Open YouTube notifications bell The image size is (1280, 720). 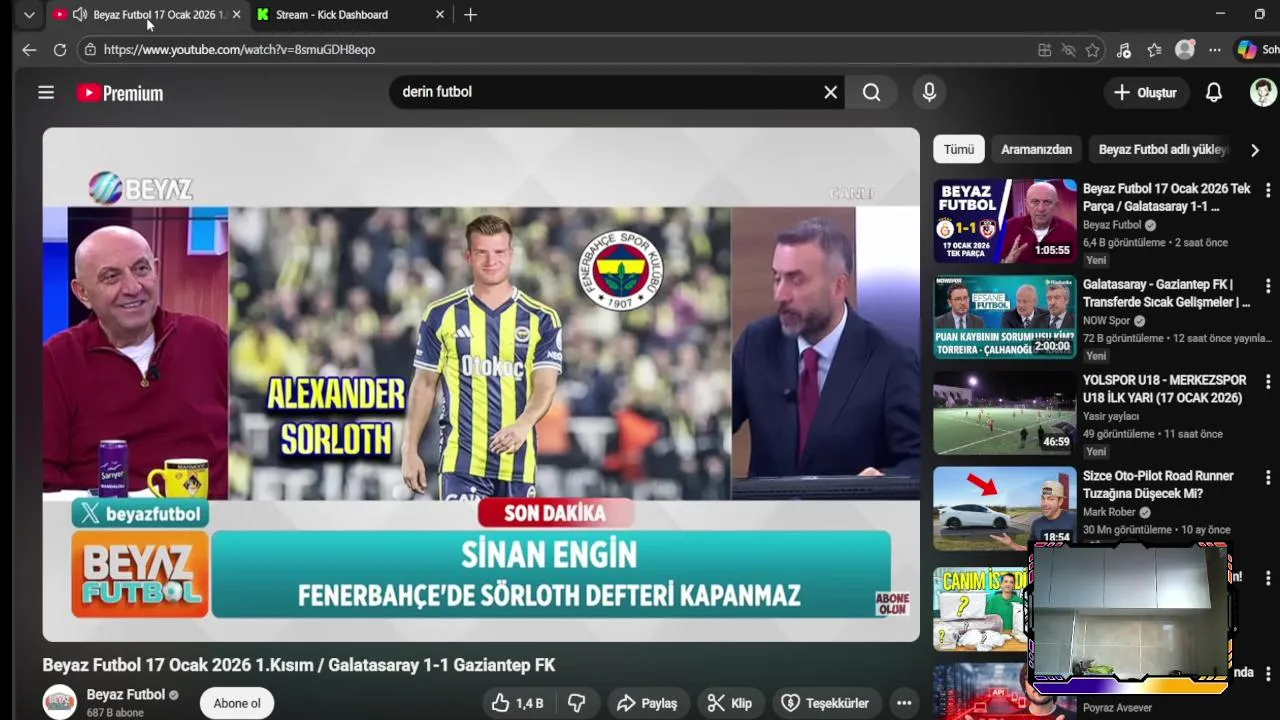(1214, 92)
